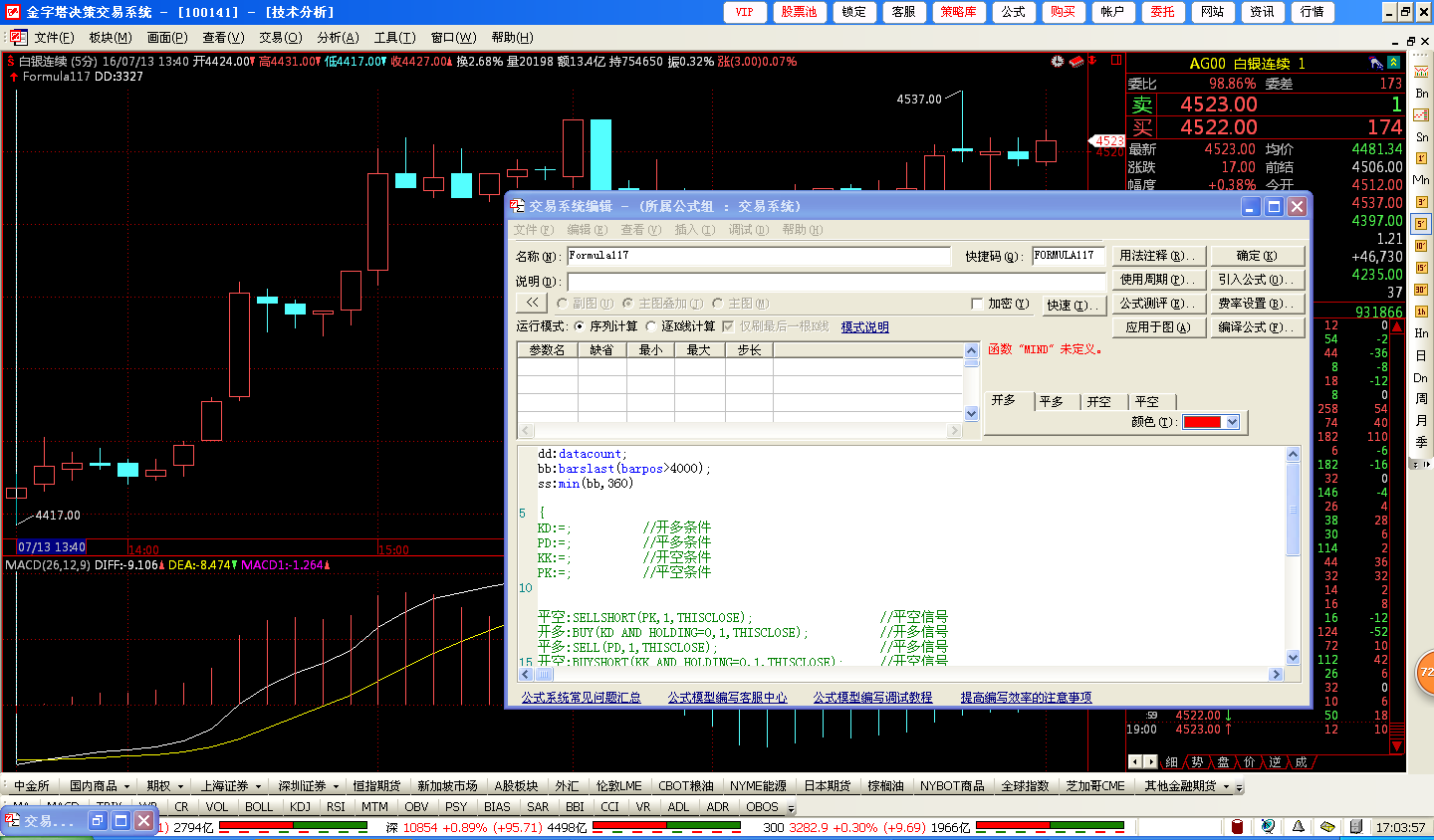
Task: Select the 30-minute period icon in the sidebar
Action: pyautogui.click(x=1421, y=290)
